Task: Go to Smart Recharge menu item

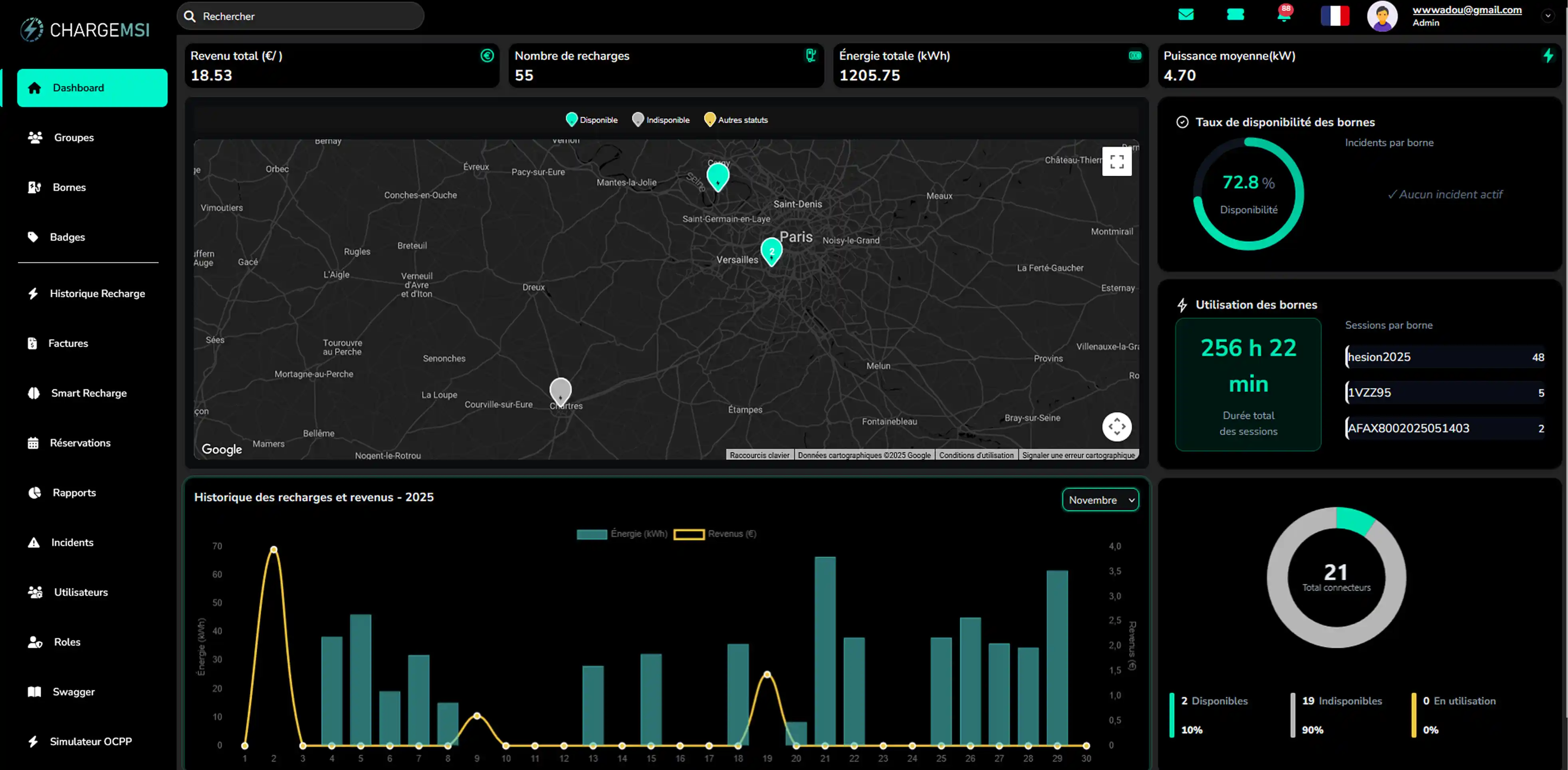Action: (88, 393)
